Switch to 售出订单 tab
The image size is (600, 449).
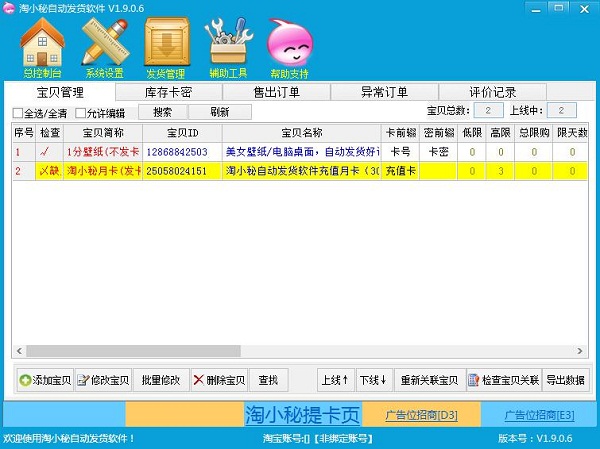tap(276, 92)
